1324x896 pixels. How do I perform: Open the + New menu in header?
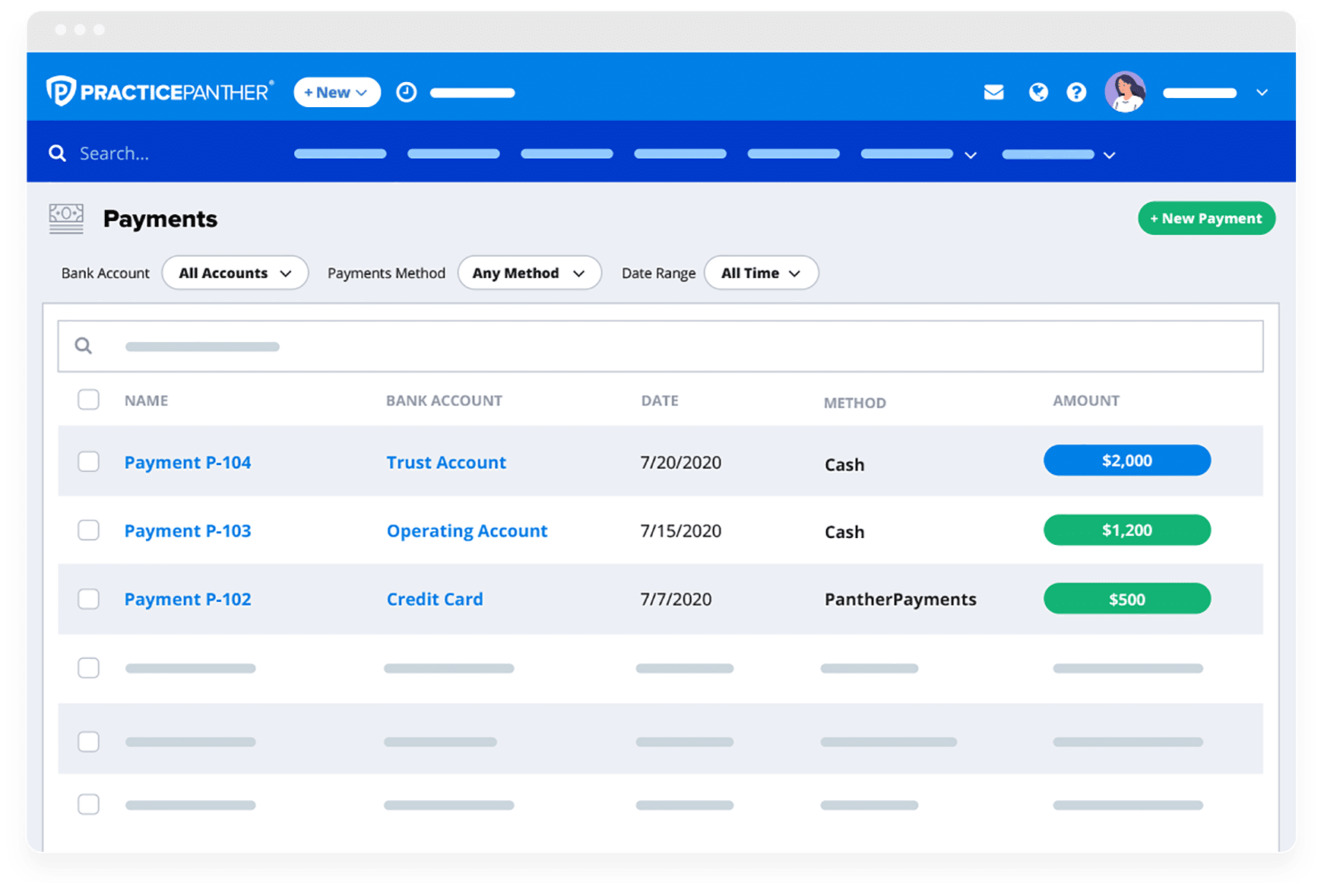pyautogui.click(x=337, y=92)
